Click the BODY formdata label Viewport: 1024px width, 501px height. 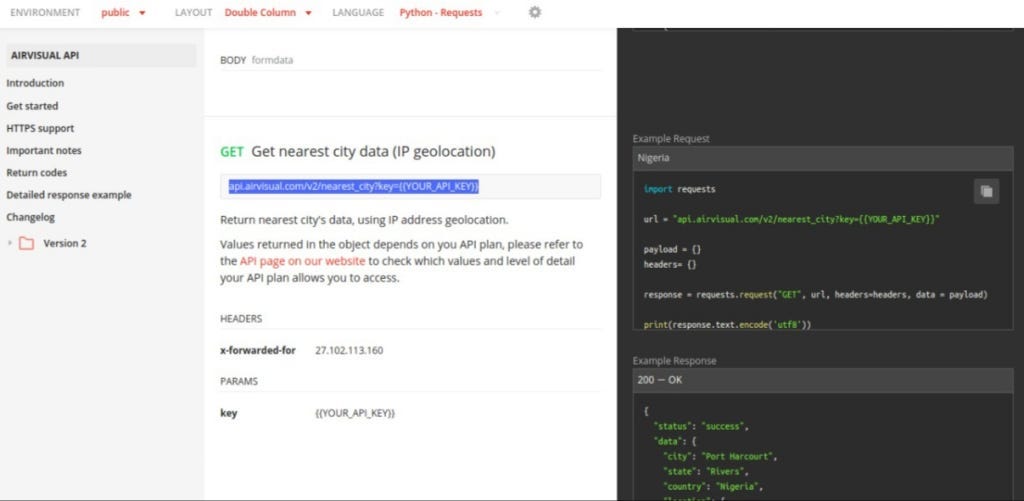257,60
